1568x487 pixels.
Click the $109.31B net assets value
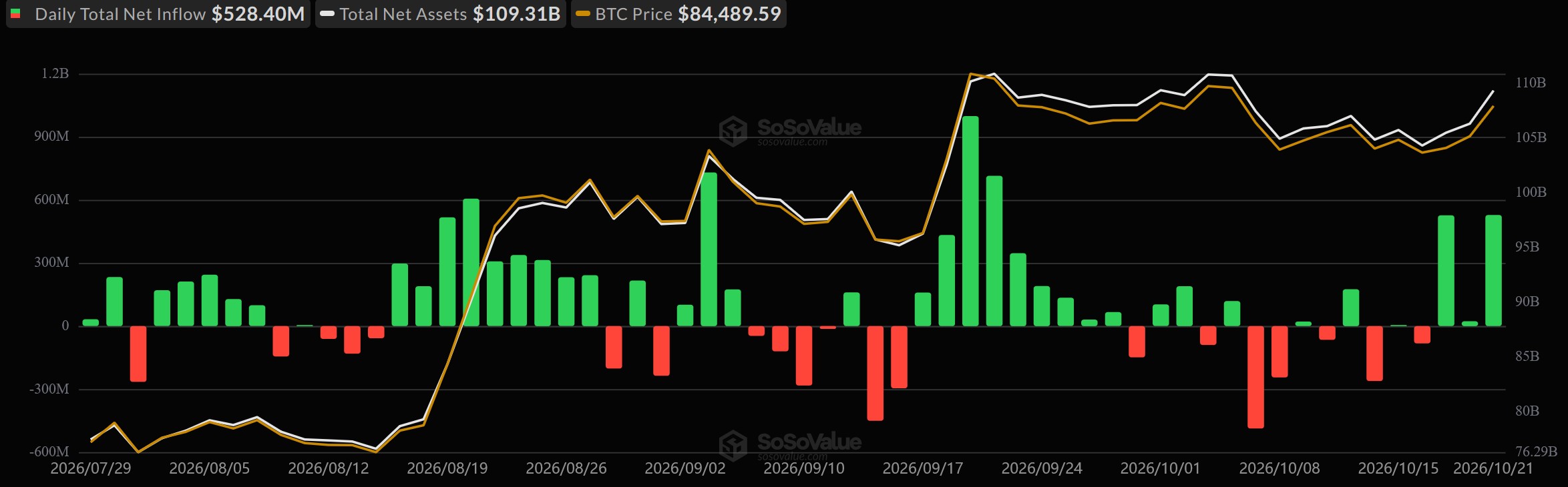point(517,14)
